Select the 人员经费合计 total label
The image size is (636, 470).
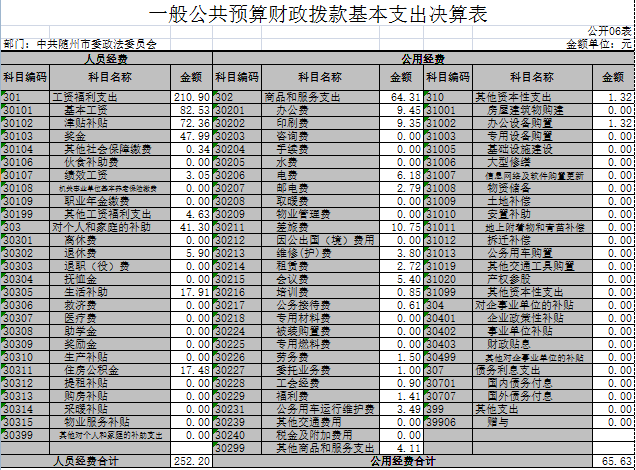(86, 461)
